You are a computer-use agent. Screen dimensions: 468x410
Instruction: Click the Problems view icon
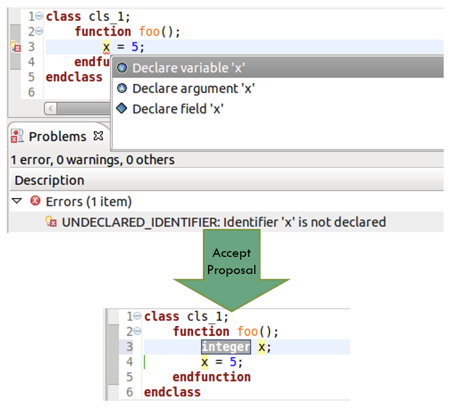(x=17, y=136)
